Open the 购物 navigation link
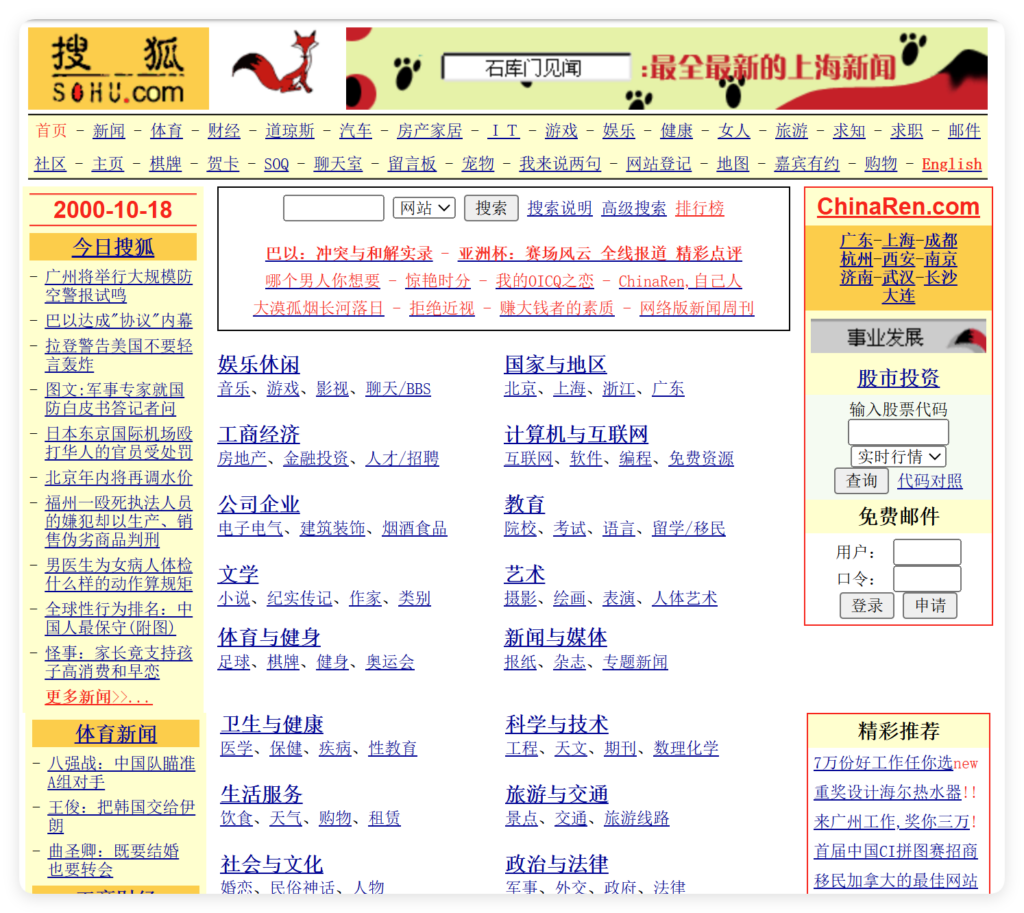 880,163
